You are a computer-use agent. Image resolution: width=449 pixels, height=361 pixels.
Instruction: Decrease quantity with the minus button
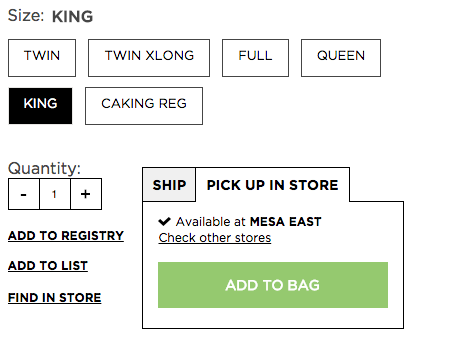pyautogui.click(x=24, y=194)
